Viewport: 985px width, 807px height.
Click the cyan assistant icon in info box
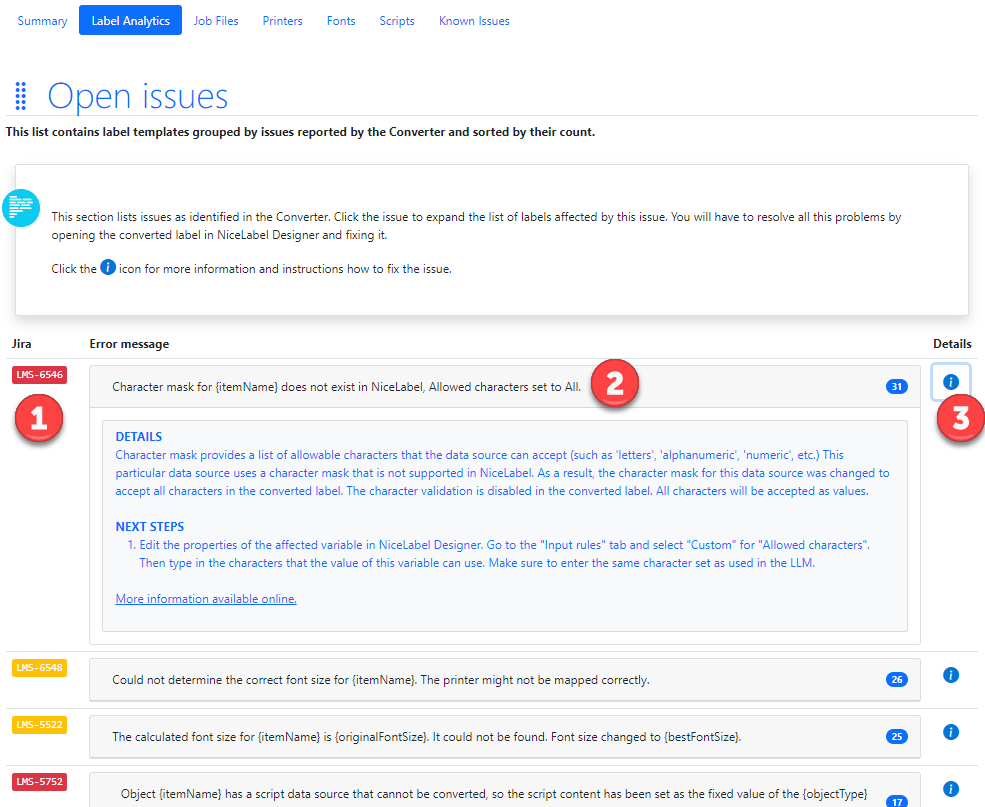pos(21,208)
